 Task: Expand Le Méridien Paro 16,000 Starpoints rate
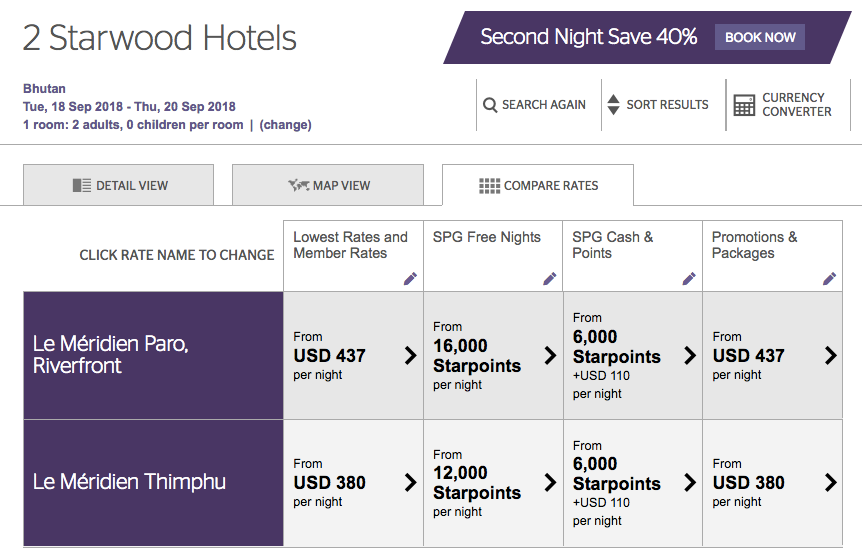(x=550, y=355)
